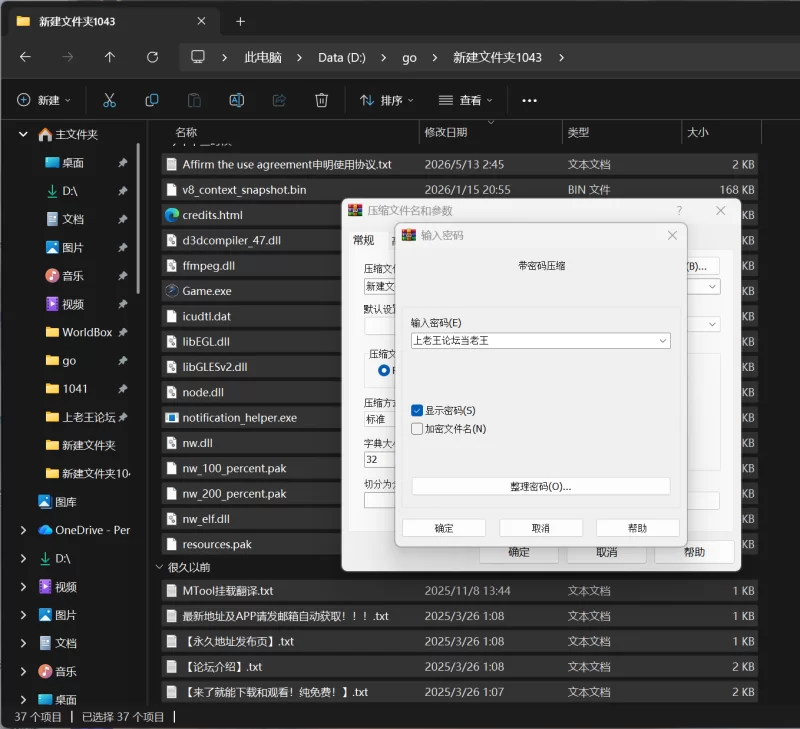Click 确定 in password dialog
800x729 pixels.
pyautogui.click(x=443, y=528)
